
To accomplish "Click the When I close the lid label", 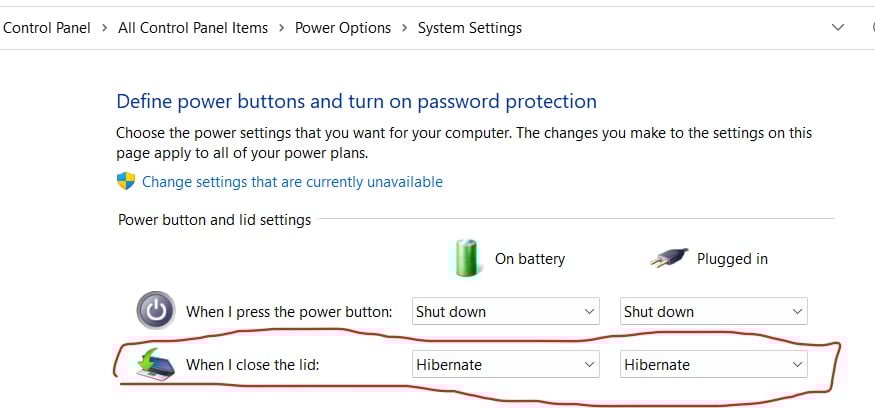I will [251, 365].
